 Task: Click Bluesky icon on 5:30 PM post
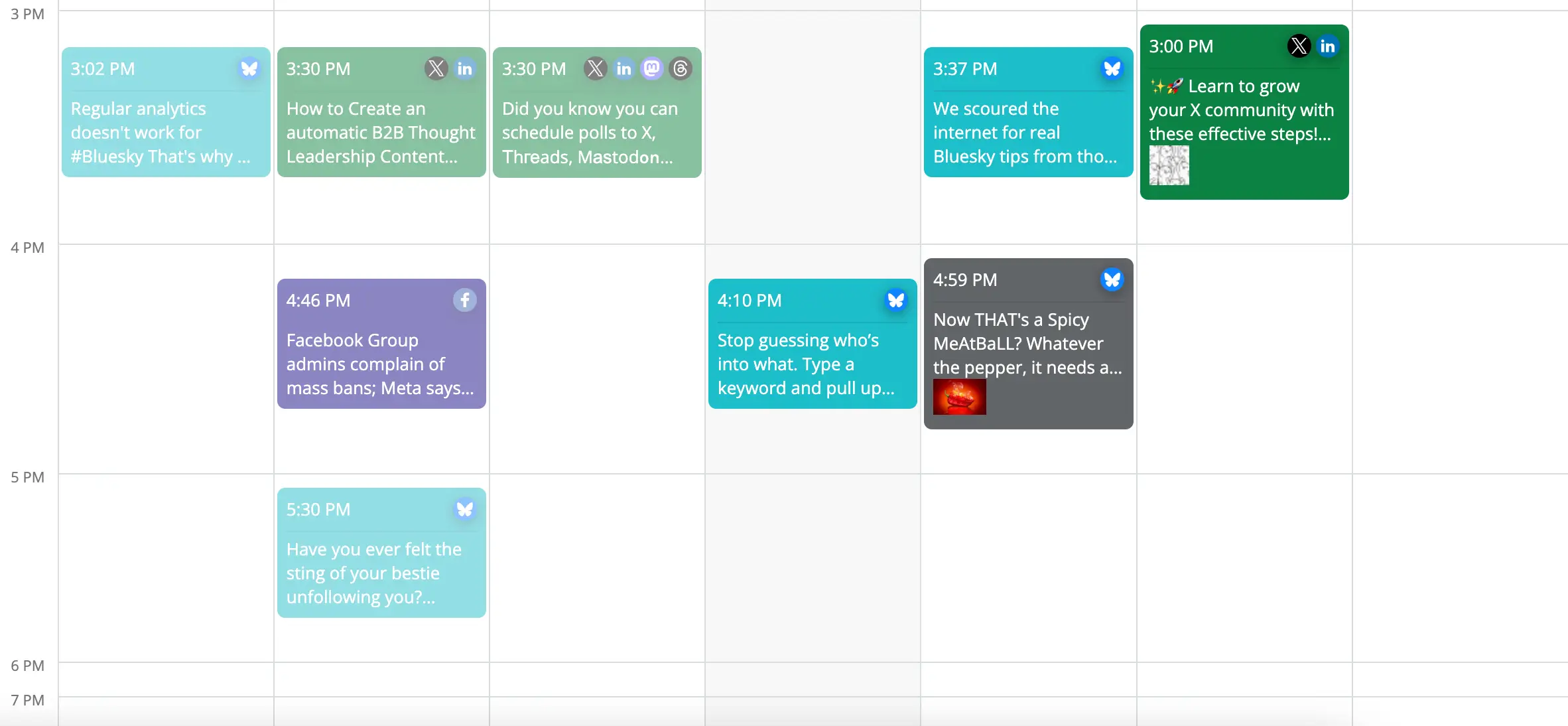coord(464,509)
